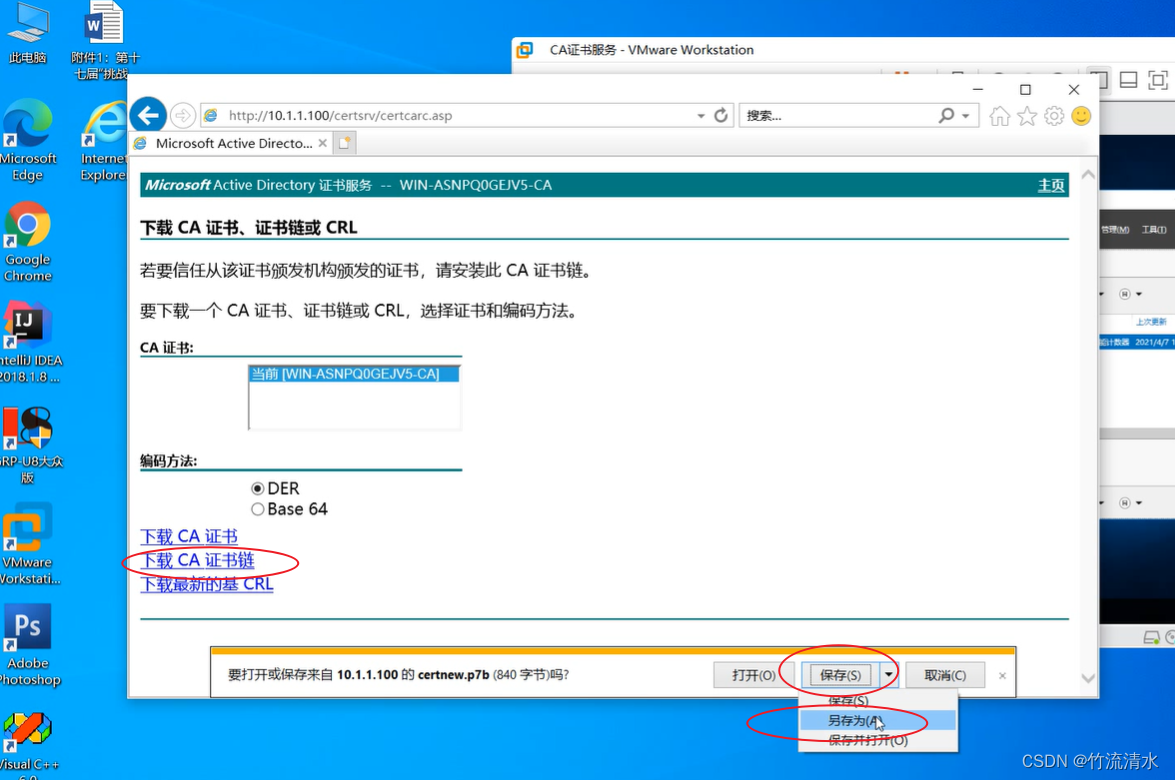Expand the Save button dropdown arrow
Viewport: 1175px width, 780px height.
[x=889, y=675]
